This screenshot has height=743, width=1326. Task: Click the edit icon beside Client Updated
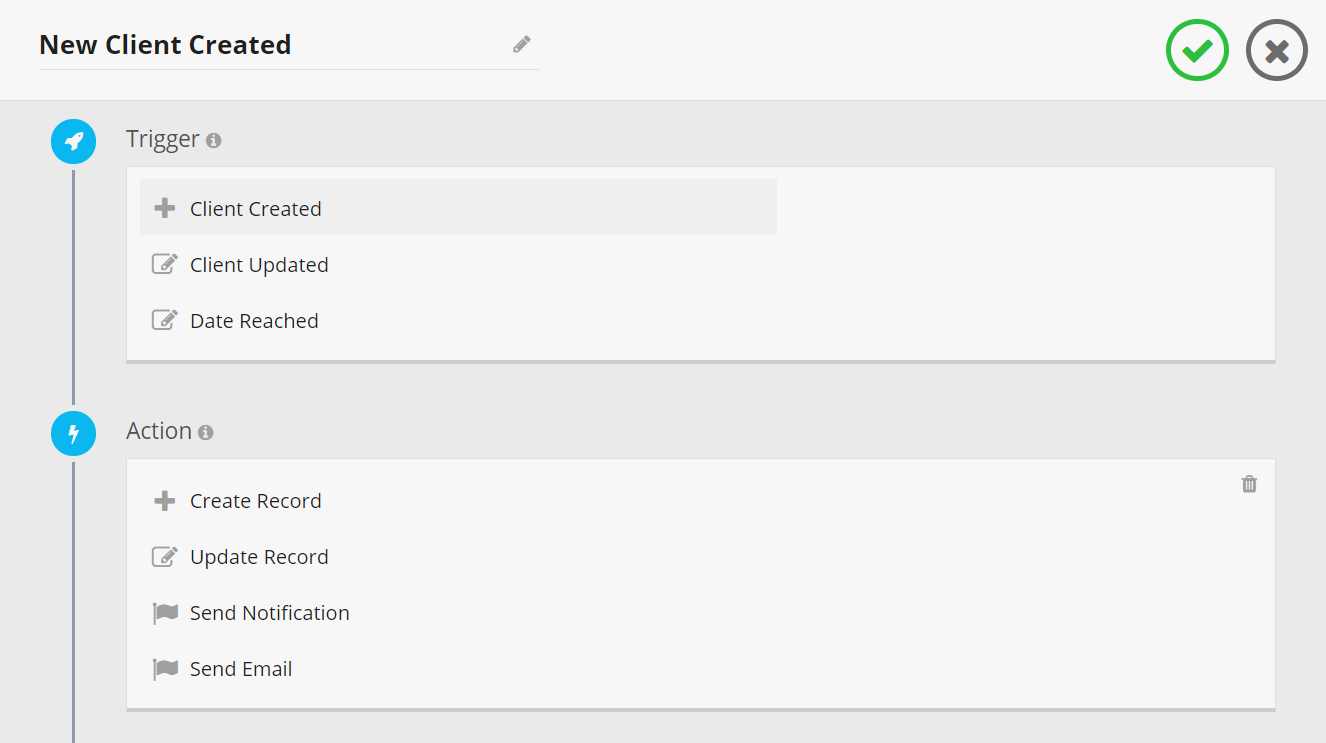pyautogui.click(x=165, y=264)
